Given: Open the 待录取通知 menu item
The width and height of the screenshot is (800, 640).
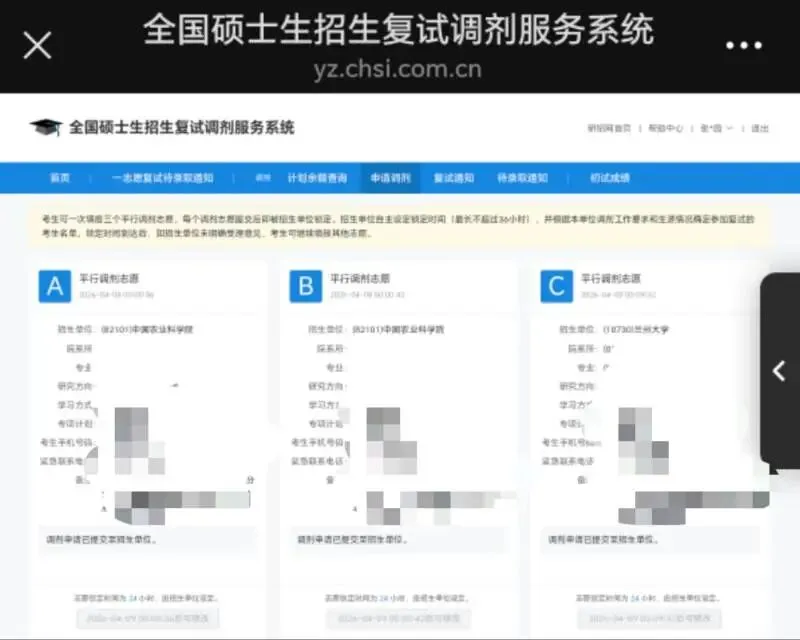Looking at the screenshot, I should (522, 178).
